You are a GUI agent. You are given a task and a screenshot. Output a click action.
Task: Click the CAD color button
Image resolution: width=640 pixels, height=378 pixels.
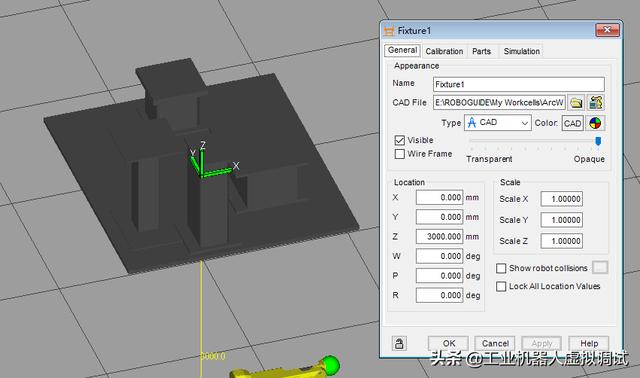point(572,123)
